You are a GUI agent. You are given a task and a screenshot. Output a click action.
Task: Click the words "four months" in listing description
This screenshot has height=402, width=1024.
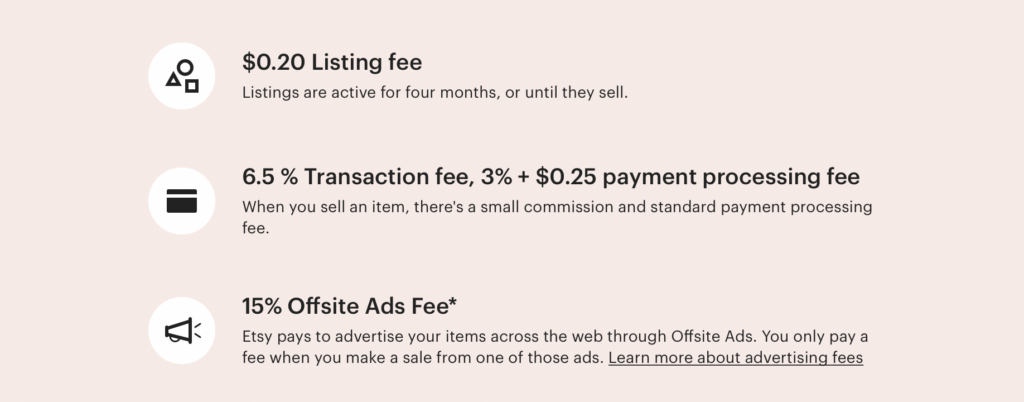[x=451, y=93]
